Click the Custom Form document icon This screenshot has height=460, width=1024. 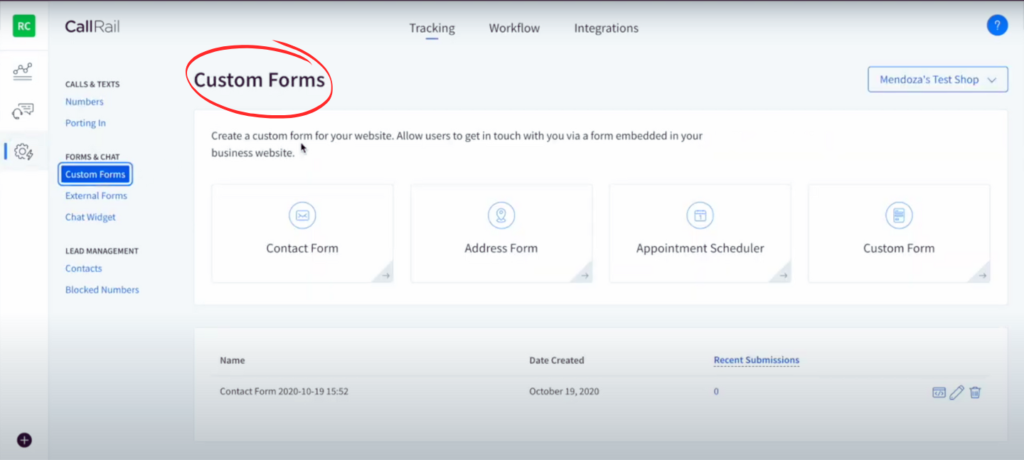[899, 215]
